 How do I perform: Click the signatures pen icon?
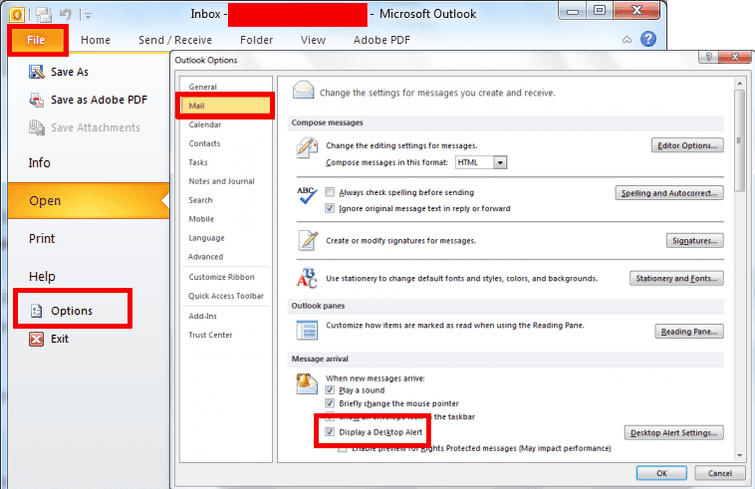(308, 240)
